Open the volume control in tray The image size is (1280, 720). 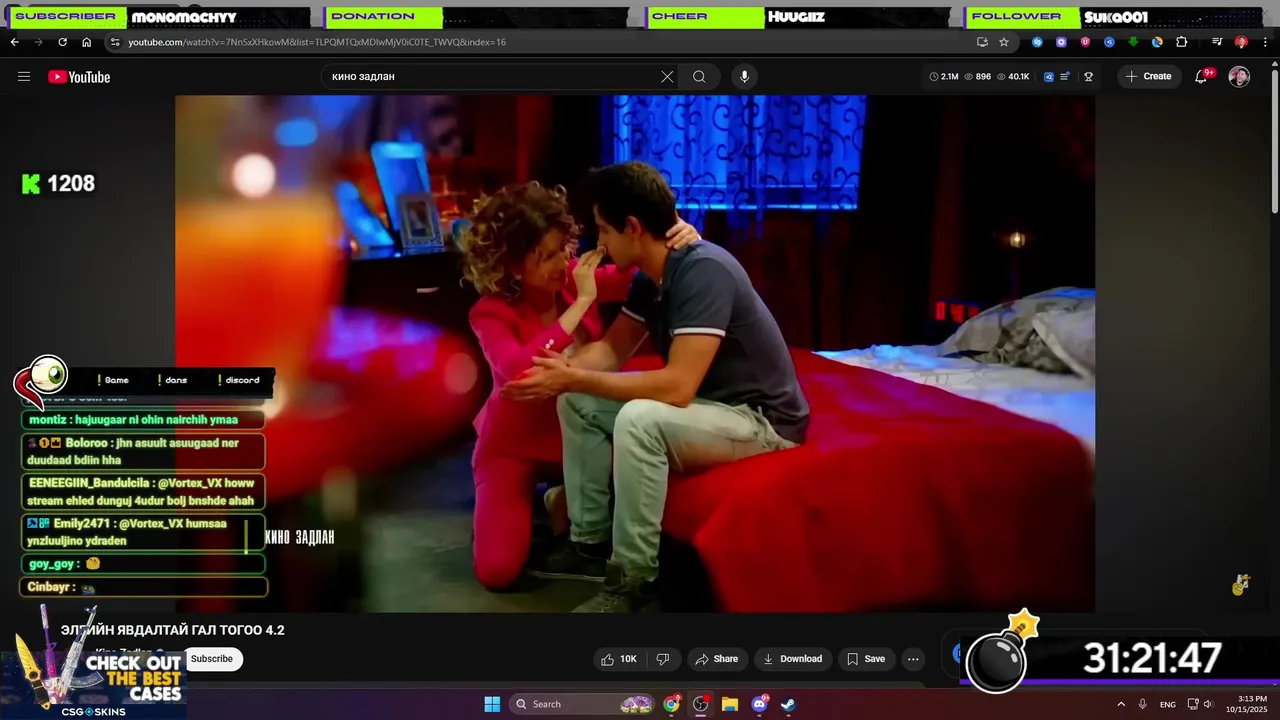tap(1208, 704)
